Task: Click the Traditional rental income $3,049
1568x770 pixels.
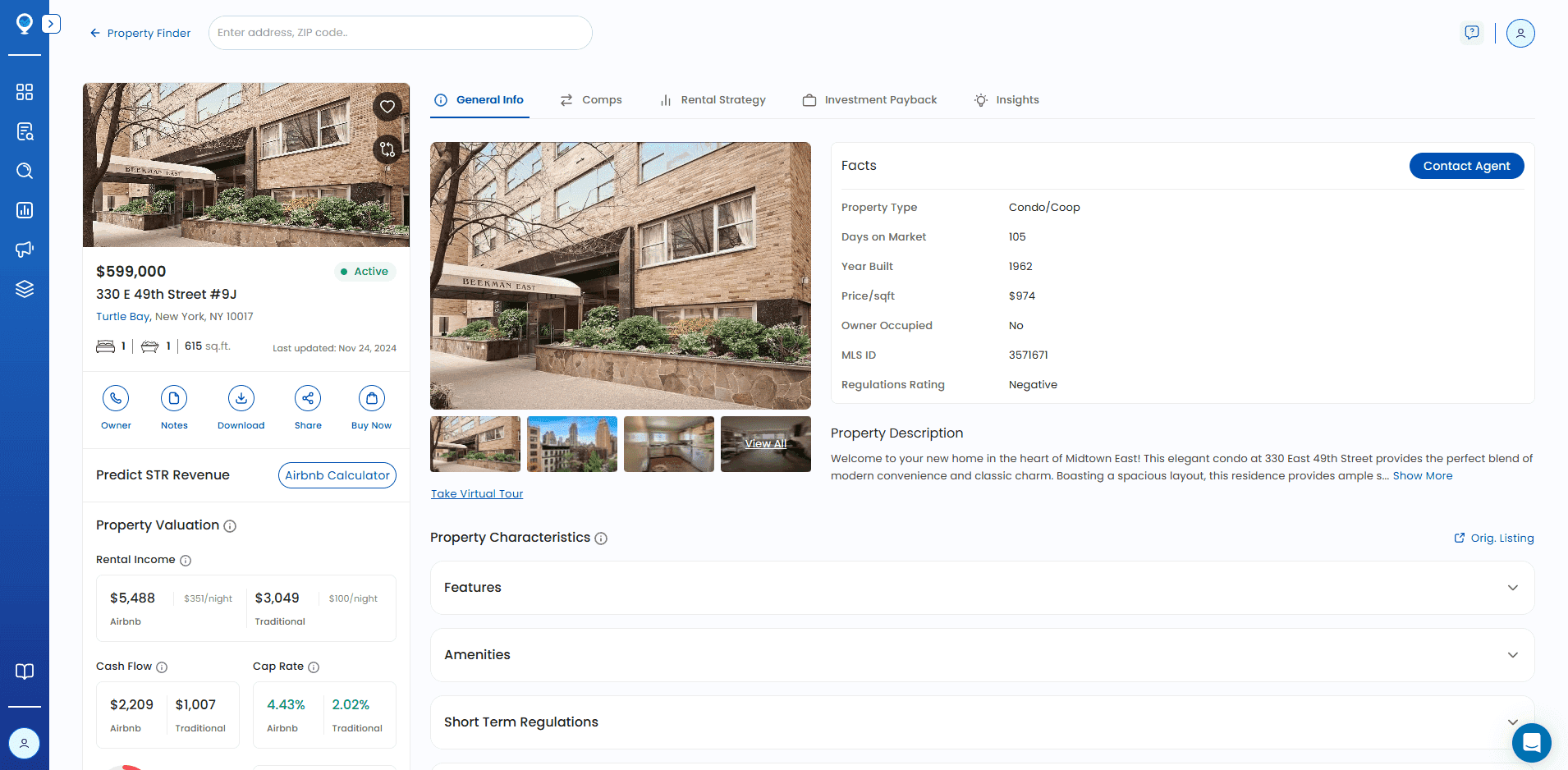Action: tap(277, 598)
